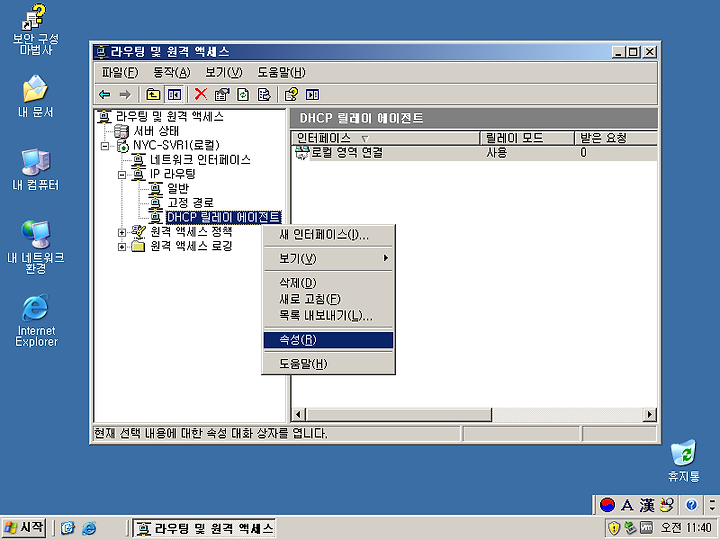720x540 pixels.
Task: Open the language bar options dropdown arrow
Action: [712, 506]
